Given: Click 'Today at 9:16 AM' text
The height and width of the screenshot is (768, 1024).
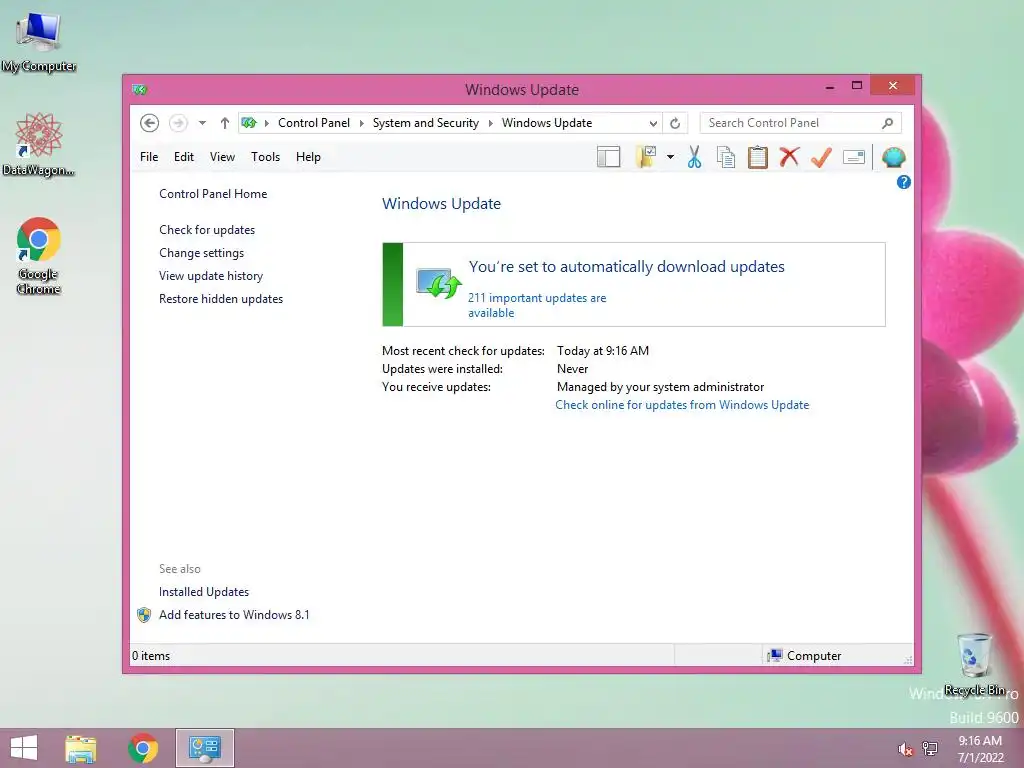Looking at the screenshot, I should 603,351.
